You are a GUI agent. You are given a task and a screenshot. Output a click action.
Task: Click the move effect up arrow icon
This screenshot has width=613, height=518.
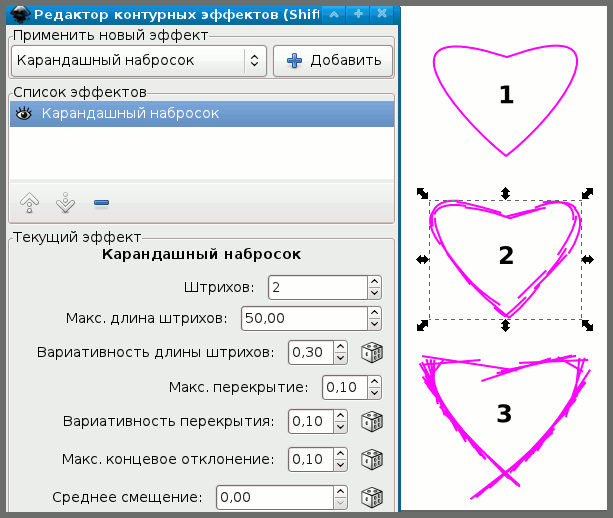pos(30,204)
